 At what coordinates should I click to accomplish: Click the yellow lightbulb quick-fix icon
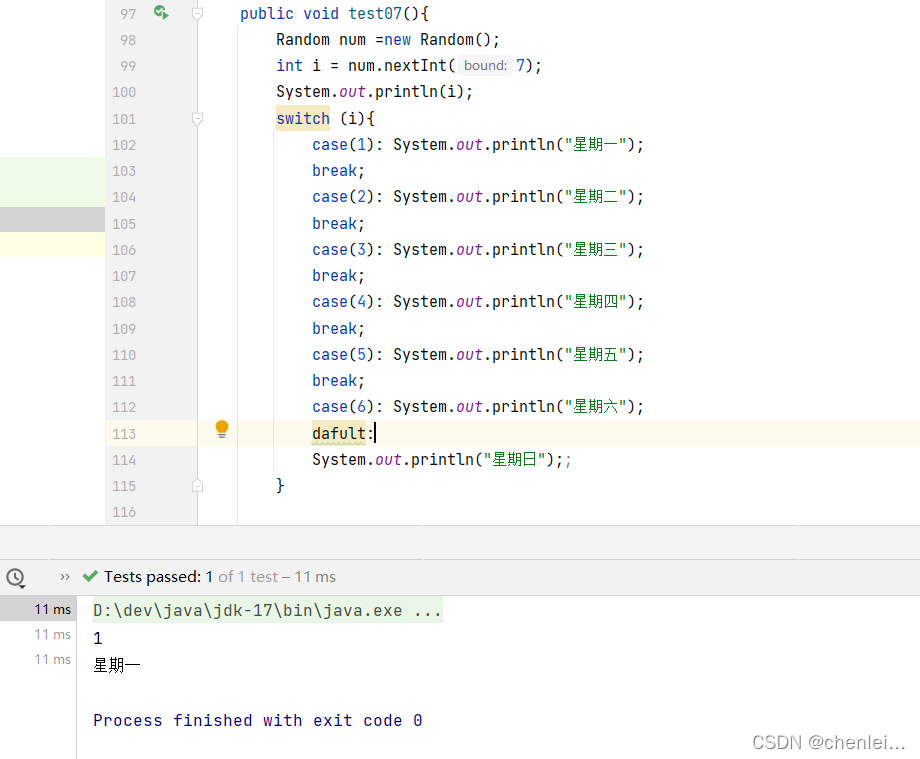(x=222, y=429)
